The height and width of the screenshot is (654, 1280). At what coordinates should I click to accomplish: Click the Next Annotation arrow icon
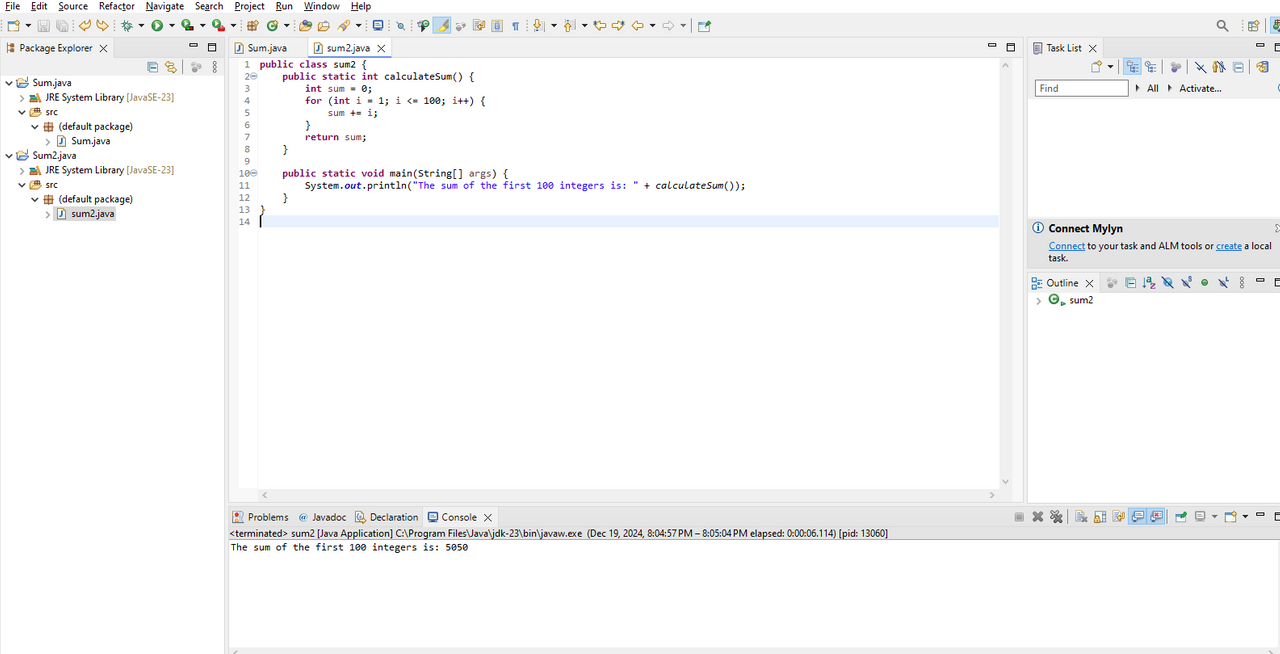tap(538, 26)
